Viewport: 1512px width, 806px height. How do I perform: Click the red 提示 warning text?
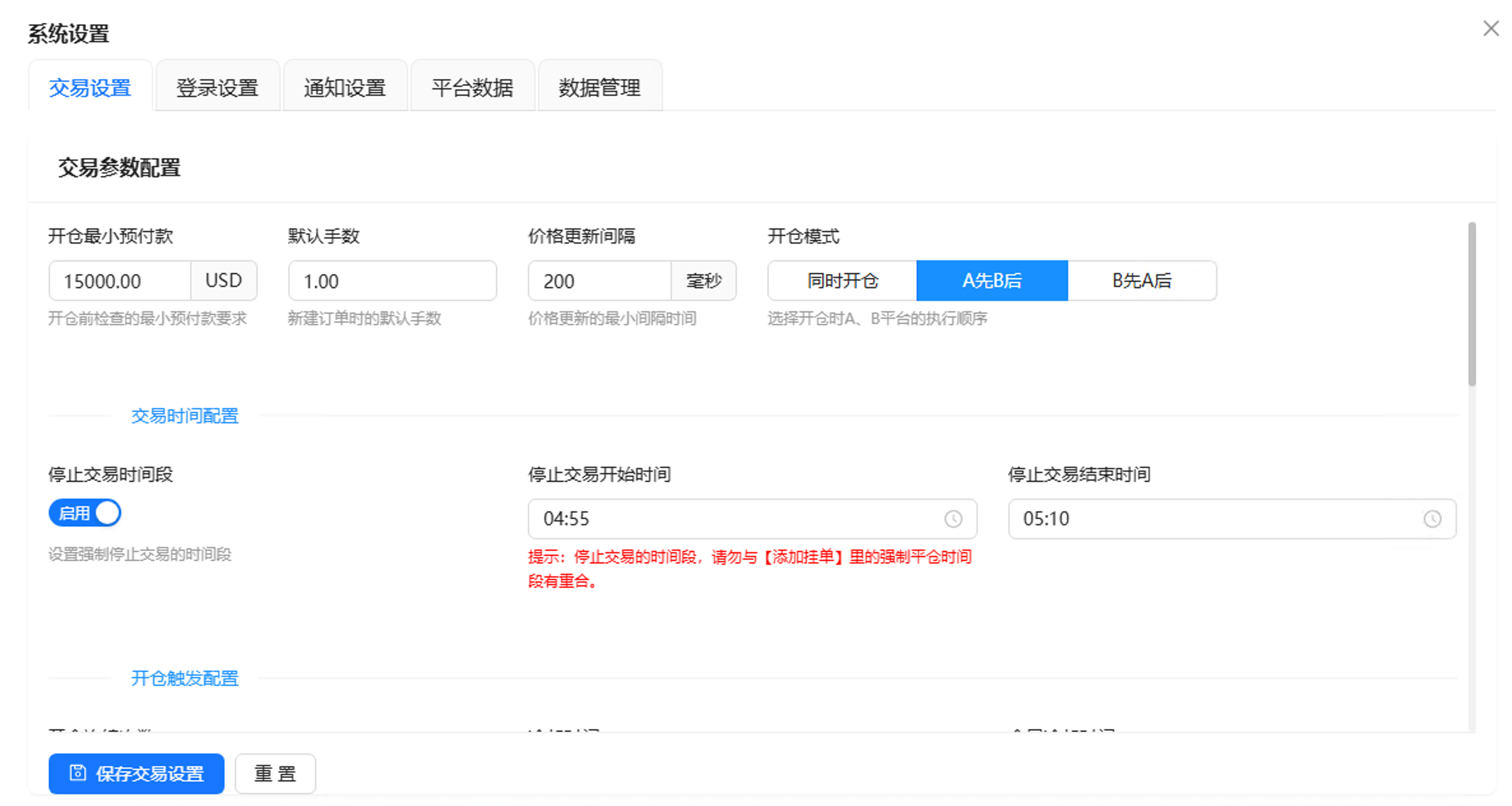point(750,568)
